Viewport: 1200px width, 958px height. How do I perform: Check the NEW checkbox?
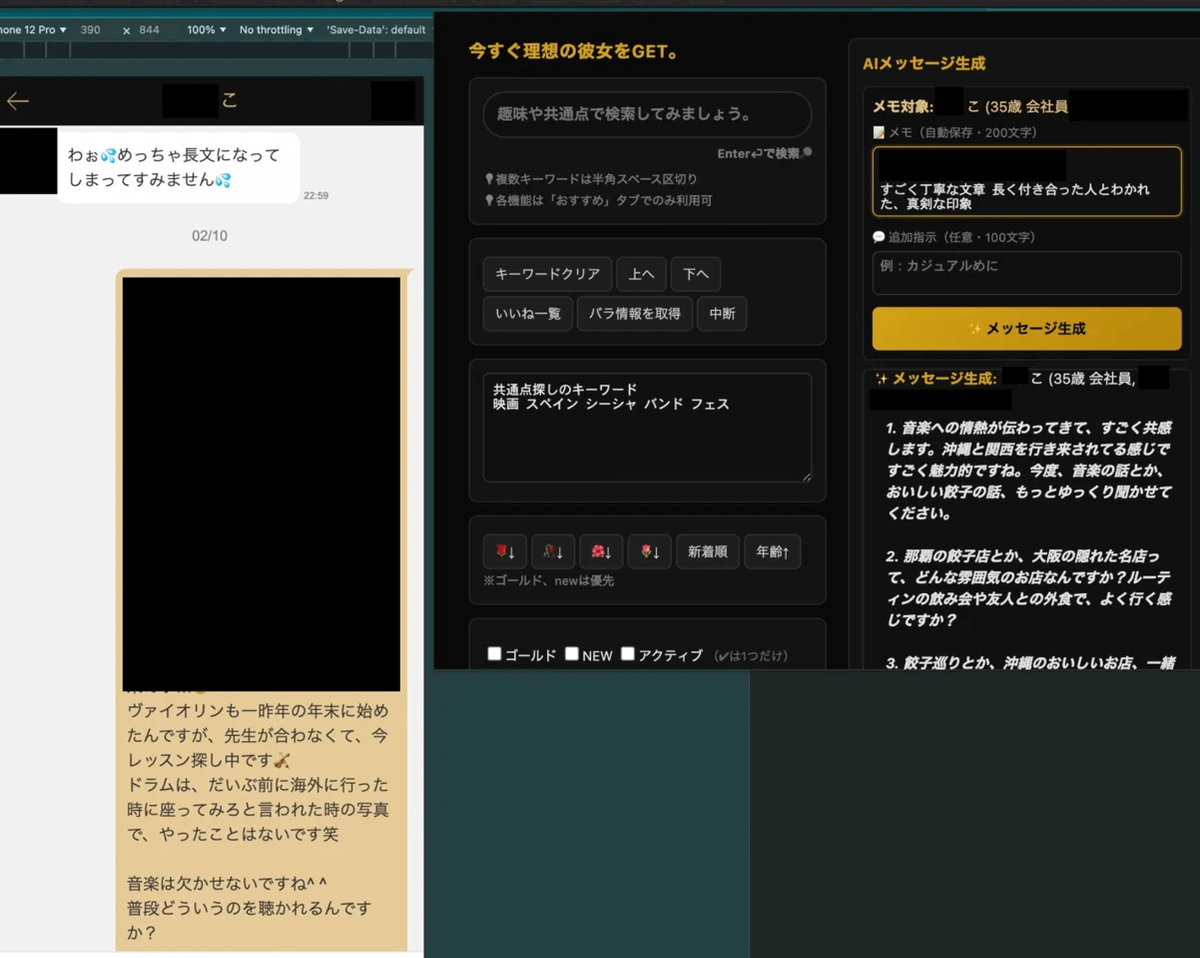572,654
